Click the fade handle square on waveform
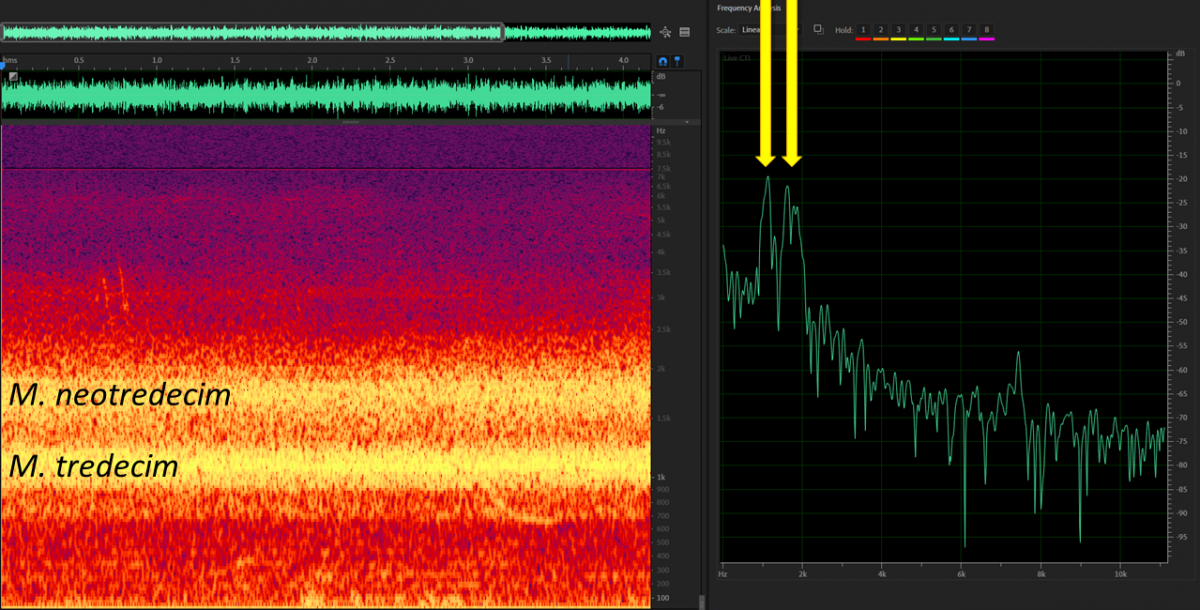The height and width of the screenshot is (610, 1200). click(x=13, y=77)
